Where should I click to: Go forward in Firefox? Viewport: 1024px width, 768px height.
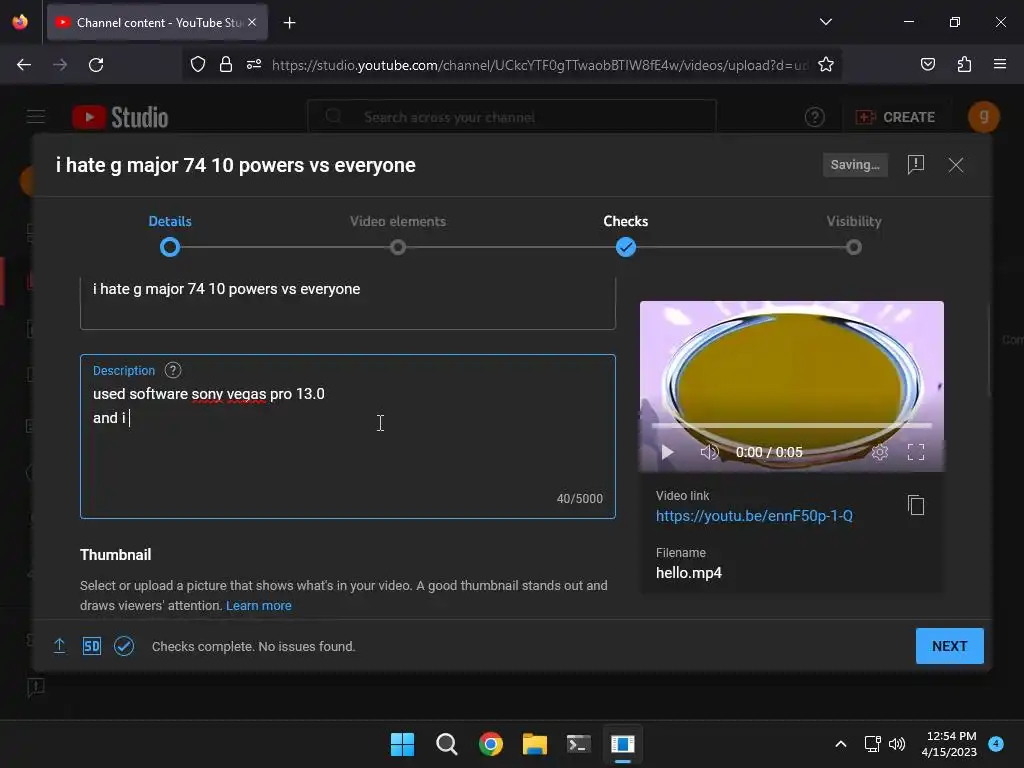60,65
